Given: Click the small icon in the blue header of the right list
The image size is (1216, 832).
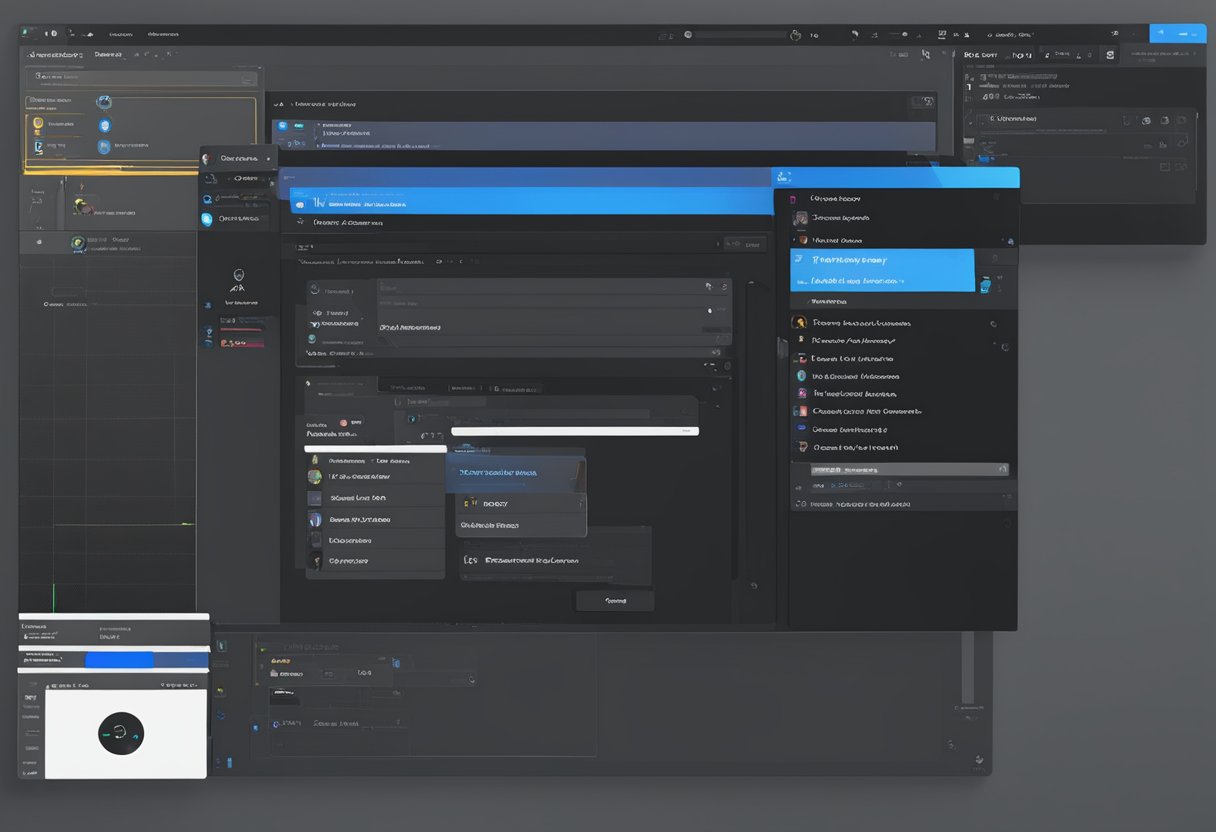Looking at the screenshot, I should click(x=784, y=177).
